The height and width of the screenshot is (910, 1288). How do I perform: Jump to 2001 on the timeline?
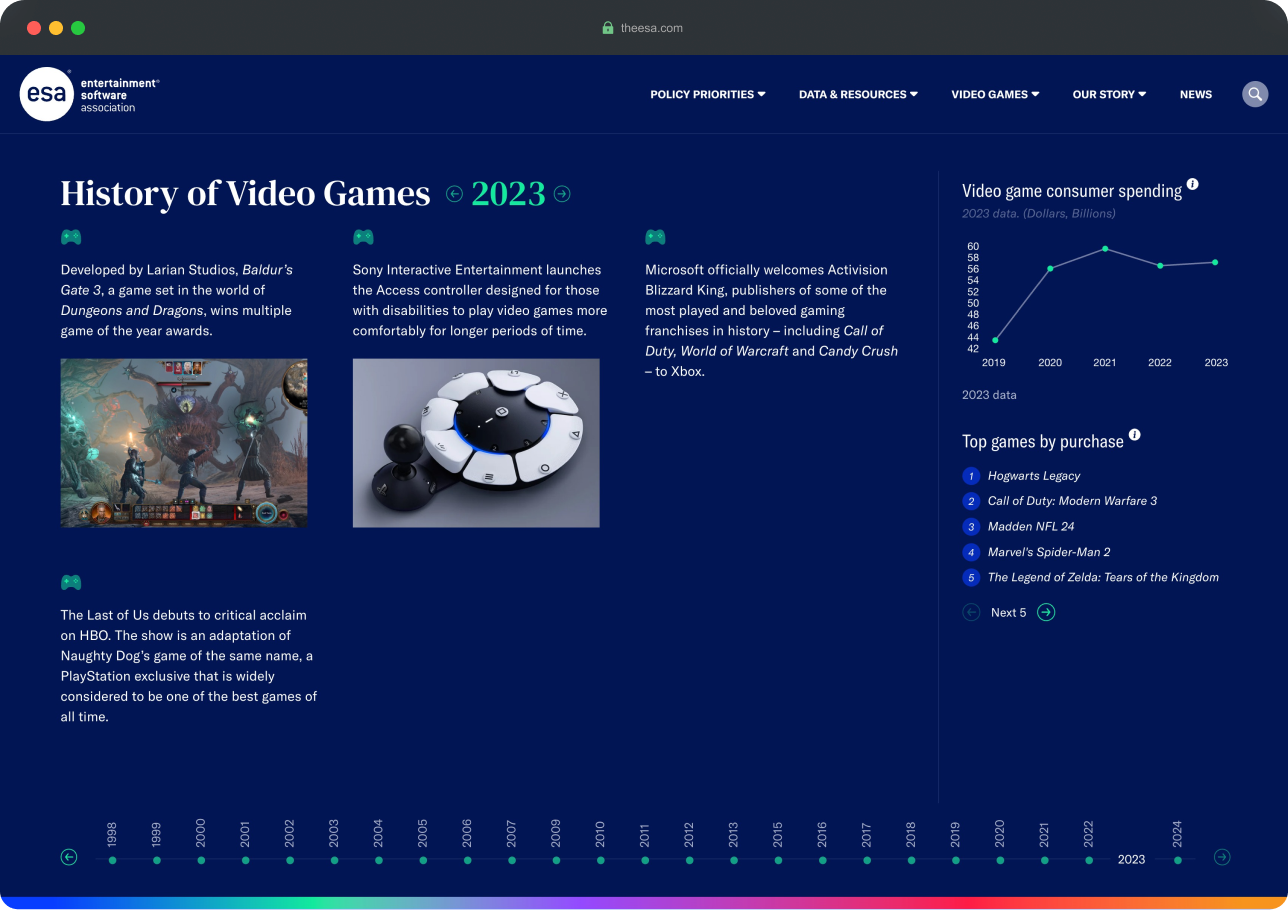point(245,843)
